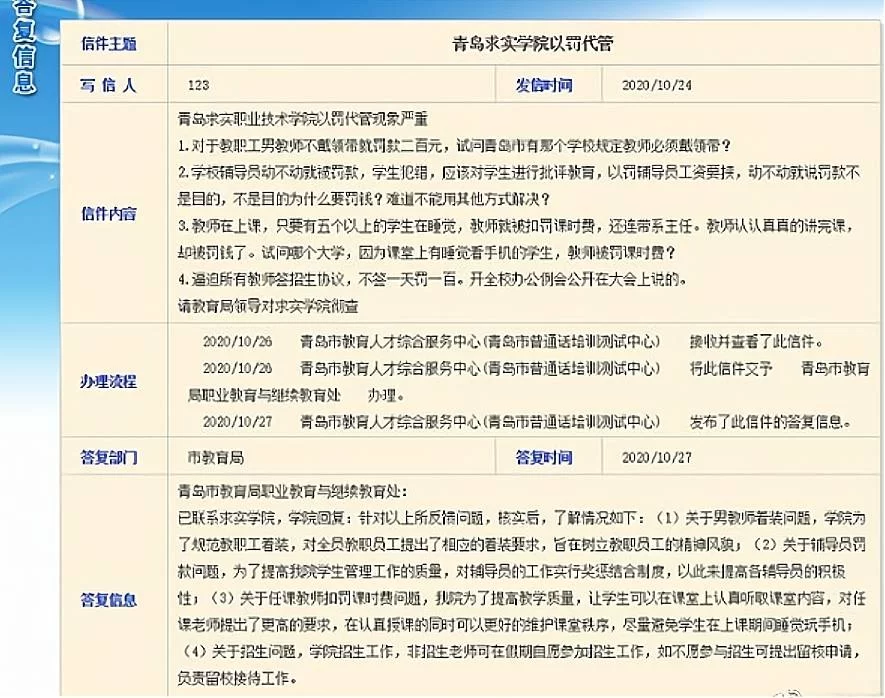885x698 pixels.
Task: Click the 写信人 row label
Action: [108, 85]
